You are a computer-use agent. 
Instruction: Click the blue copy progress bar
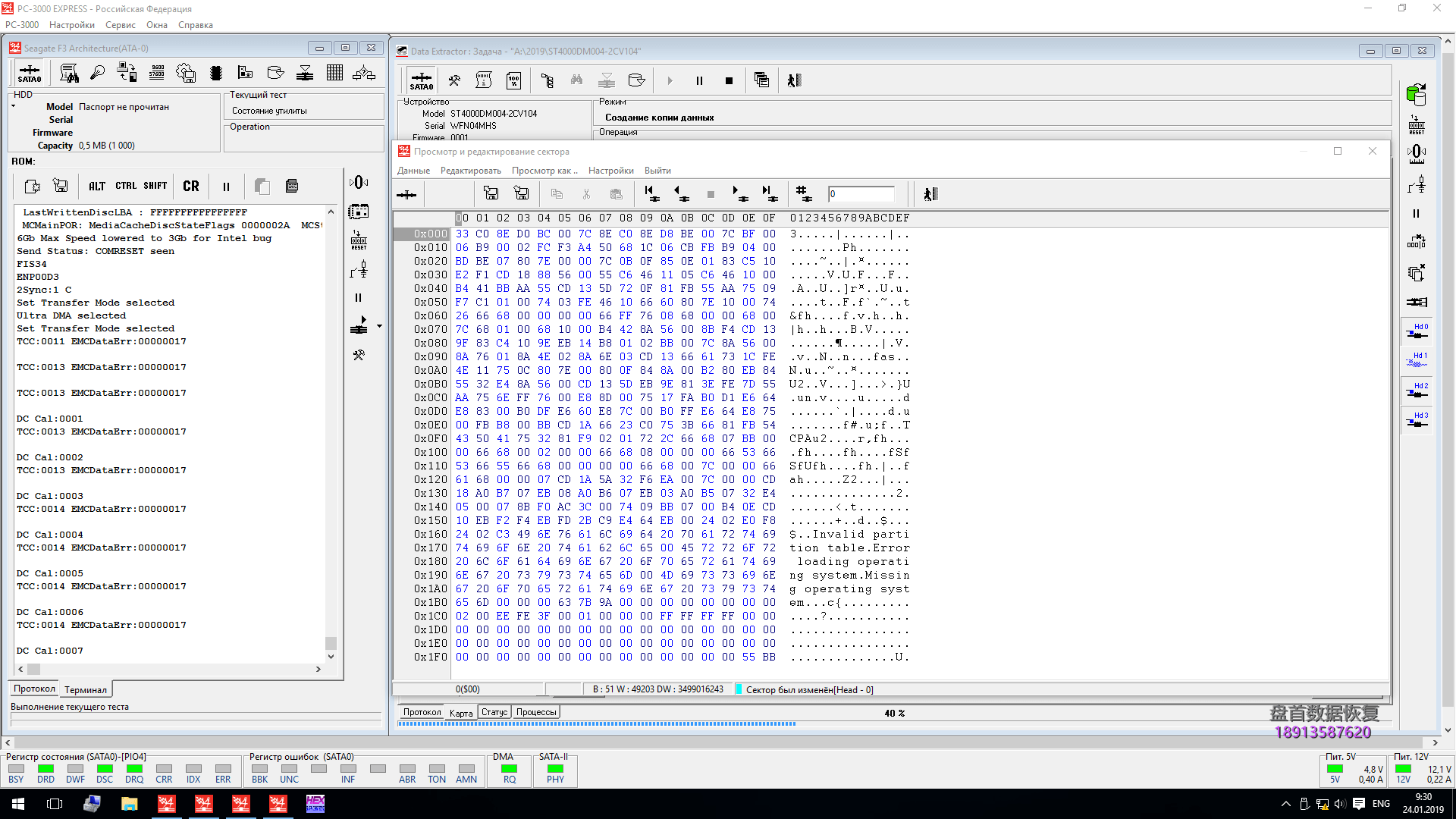[597, 724]
